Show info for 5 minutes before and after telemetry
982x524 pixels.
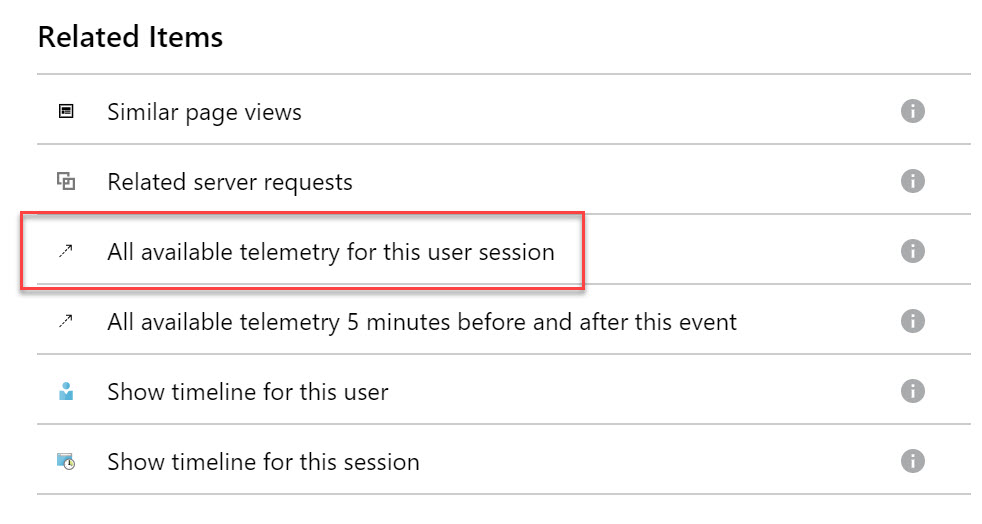[x=912, y=321]
